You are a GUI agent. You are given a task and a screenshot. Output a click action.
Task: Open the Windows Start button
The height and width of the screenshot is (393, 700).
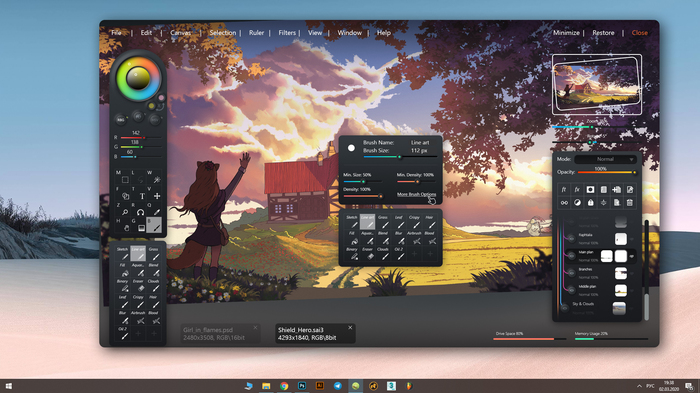(8, 386)
